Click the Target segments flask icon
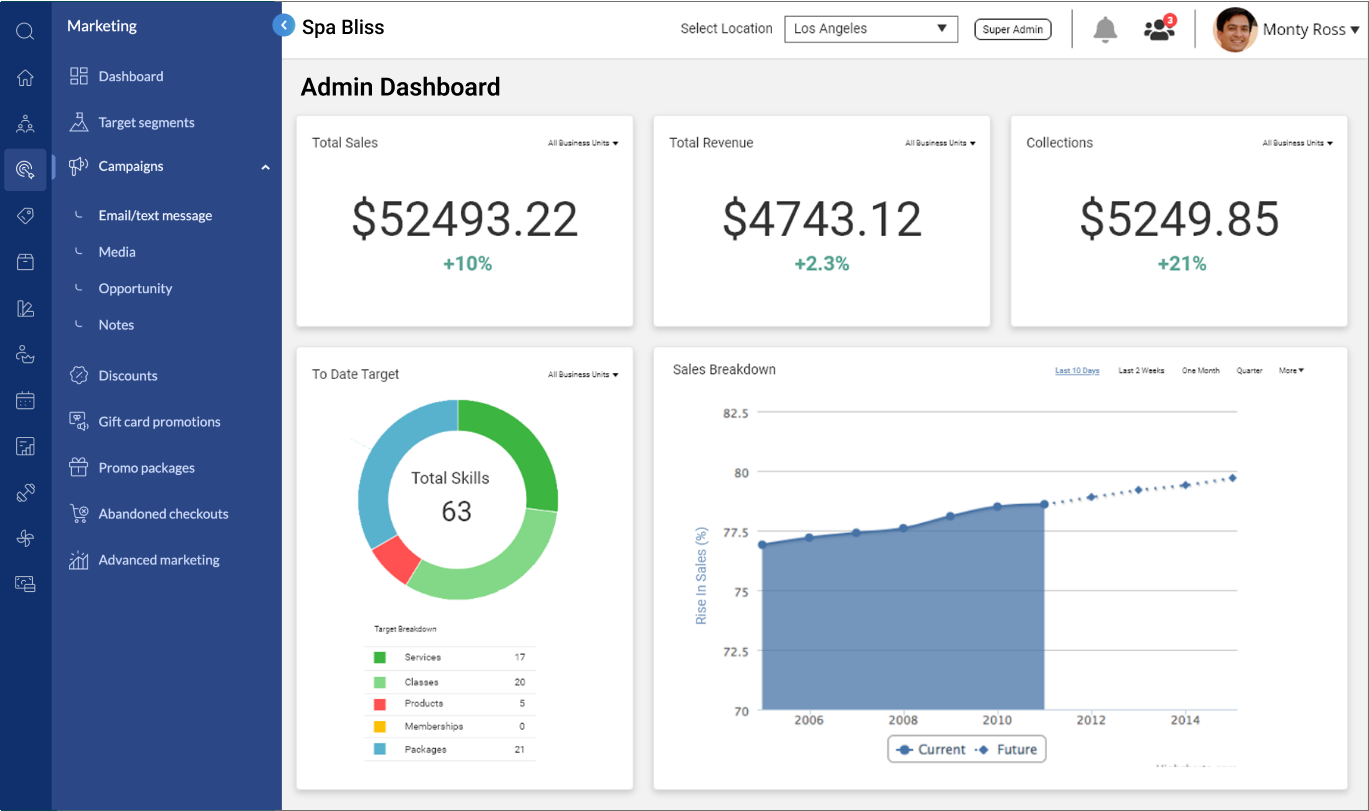Screen dimensions: 1369x811 coord(79,122)
